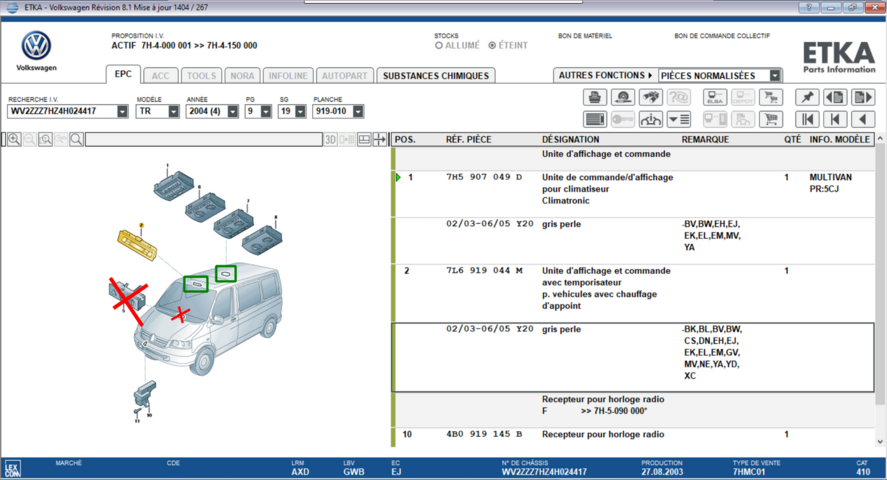887x480 pixels.
Task: Click the BON DE MATÉRIEL label
Action: [x=585, y=36]
